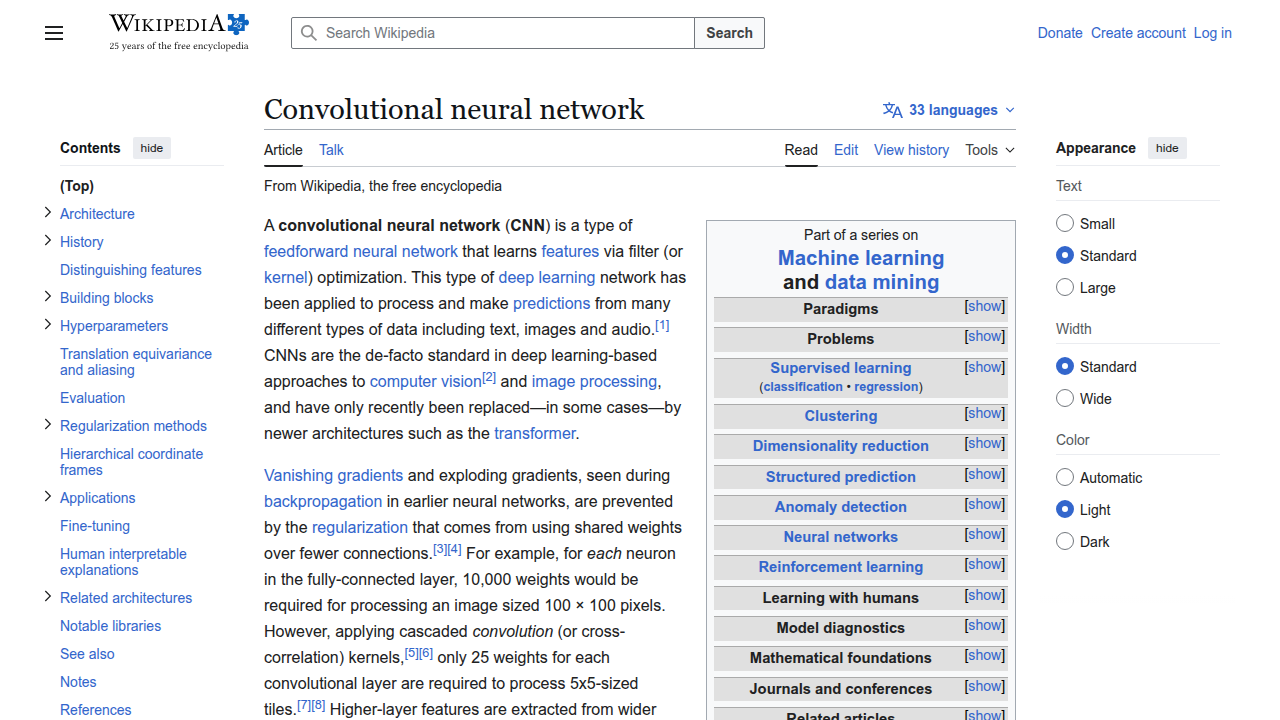1280x720 pixels.
Task: Hide the Contents panel
Action: 152,148
